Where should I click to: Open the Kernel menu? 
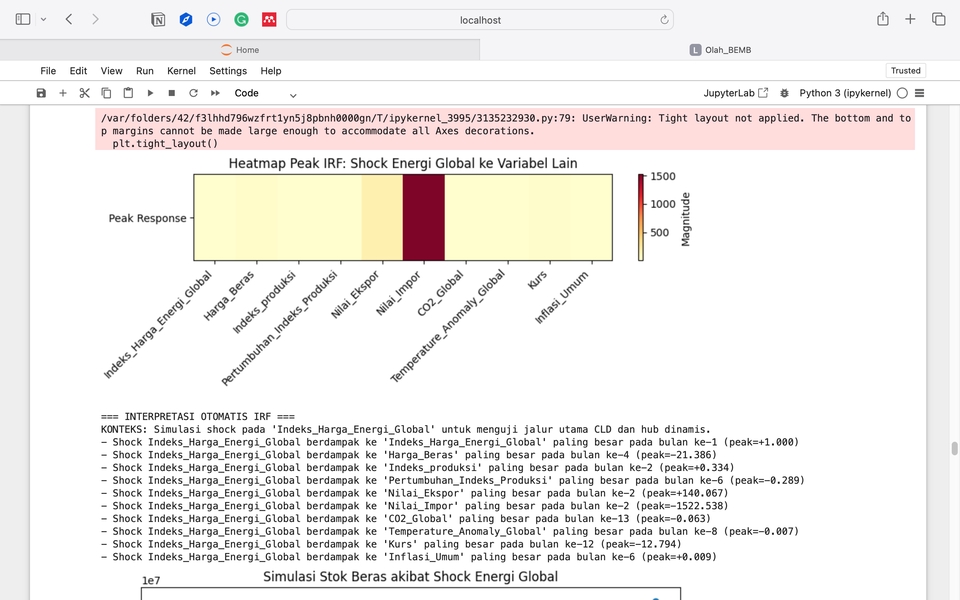(181, 71)
